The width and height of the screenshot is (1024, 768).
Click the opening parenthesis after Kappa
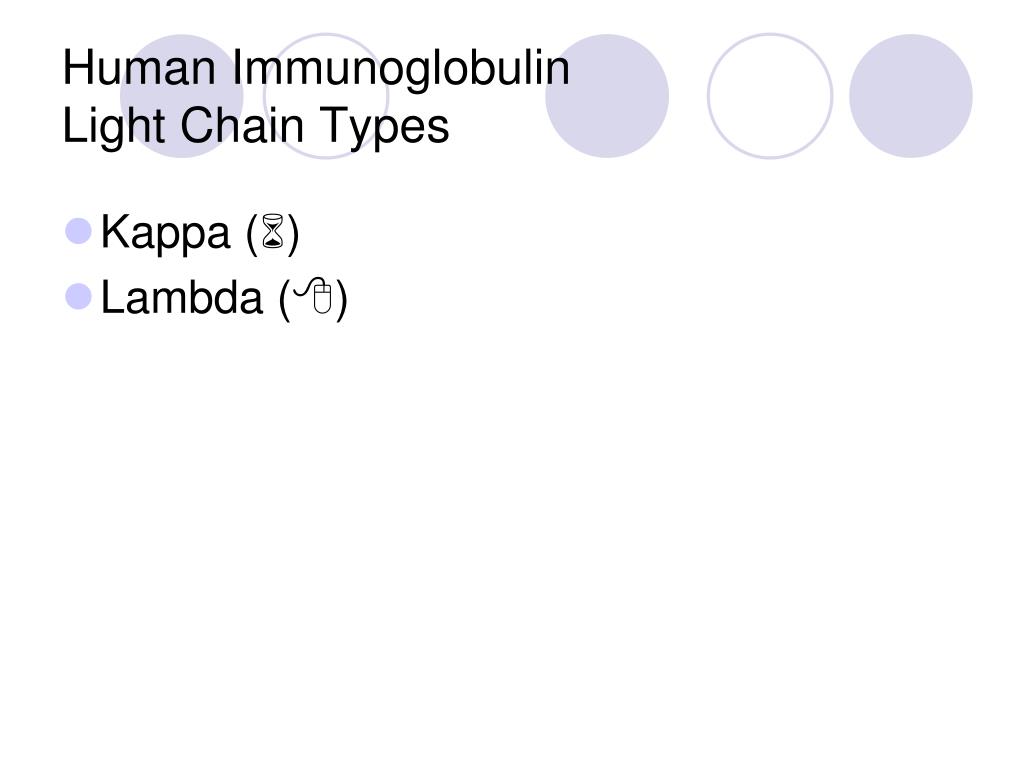(x=253, y=234)
